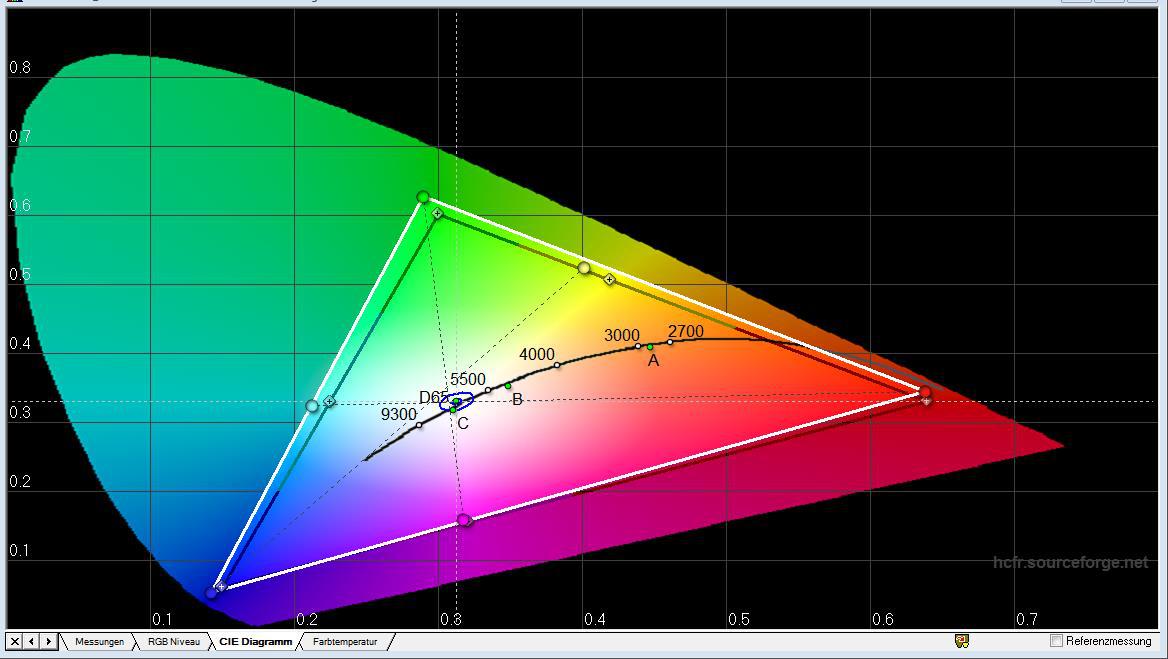Screen dimensions: 1168x659
Task: Click the small yellow status icon near Referenzmessung
Action: point(962,640)
